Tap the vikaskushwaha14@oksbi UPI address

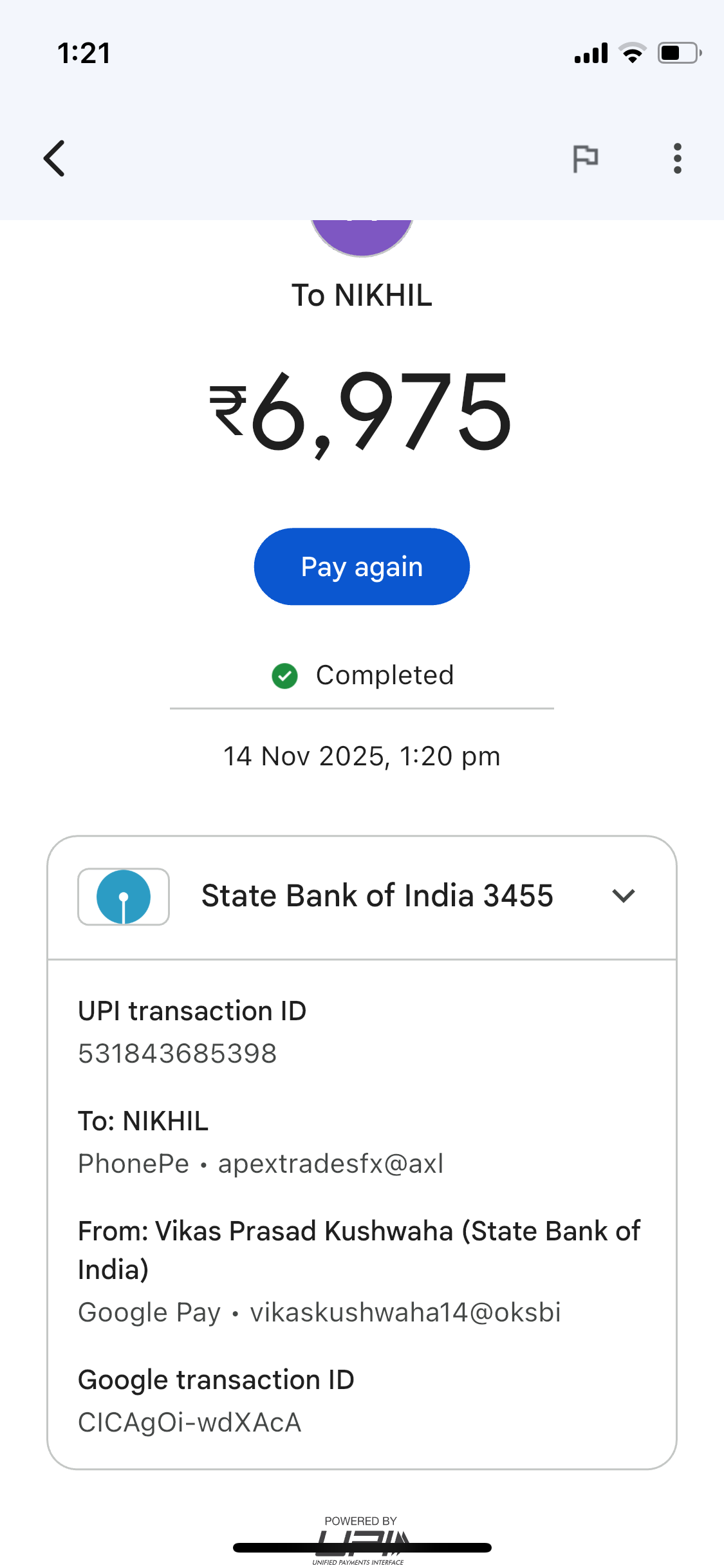point(405,1312)
